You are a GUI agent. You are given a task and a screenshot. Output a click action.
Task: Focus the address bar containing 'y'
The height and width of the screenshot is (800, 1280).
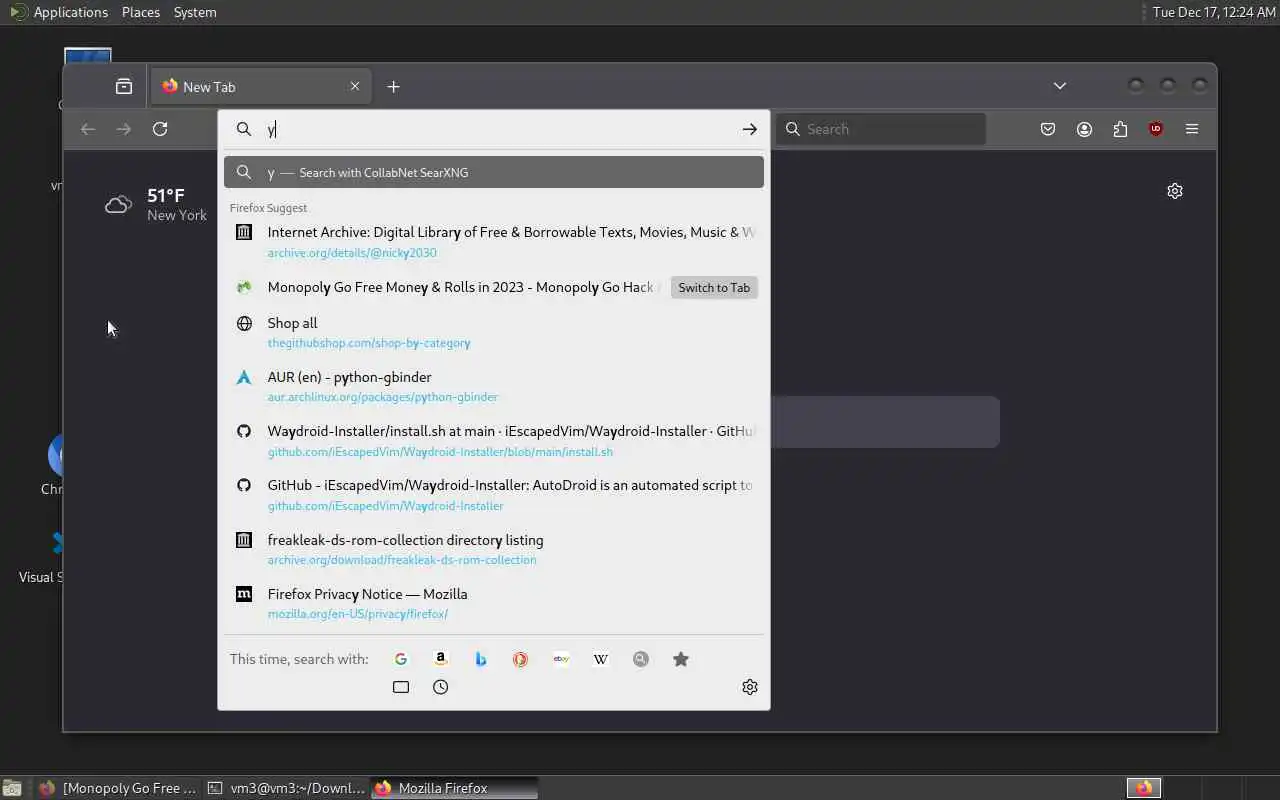pos(494,129)
